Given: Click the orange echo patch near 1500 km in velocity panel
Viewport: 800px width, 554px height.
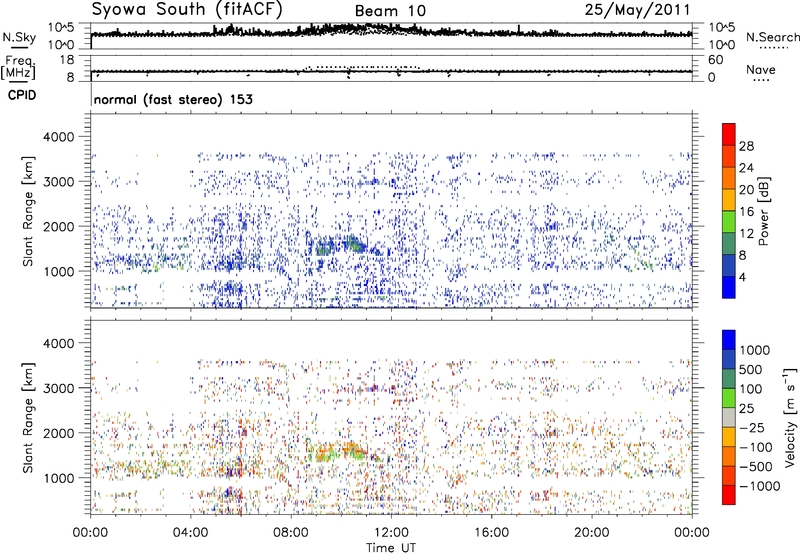Looking at the screenshot, I should 338,451.
